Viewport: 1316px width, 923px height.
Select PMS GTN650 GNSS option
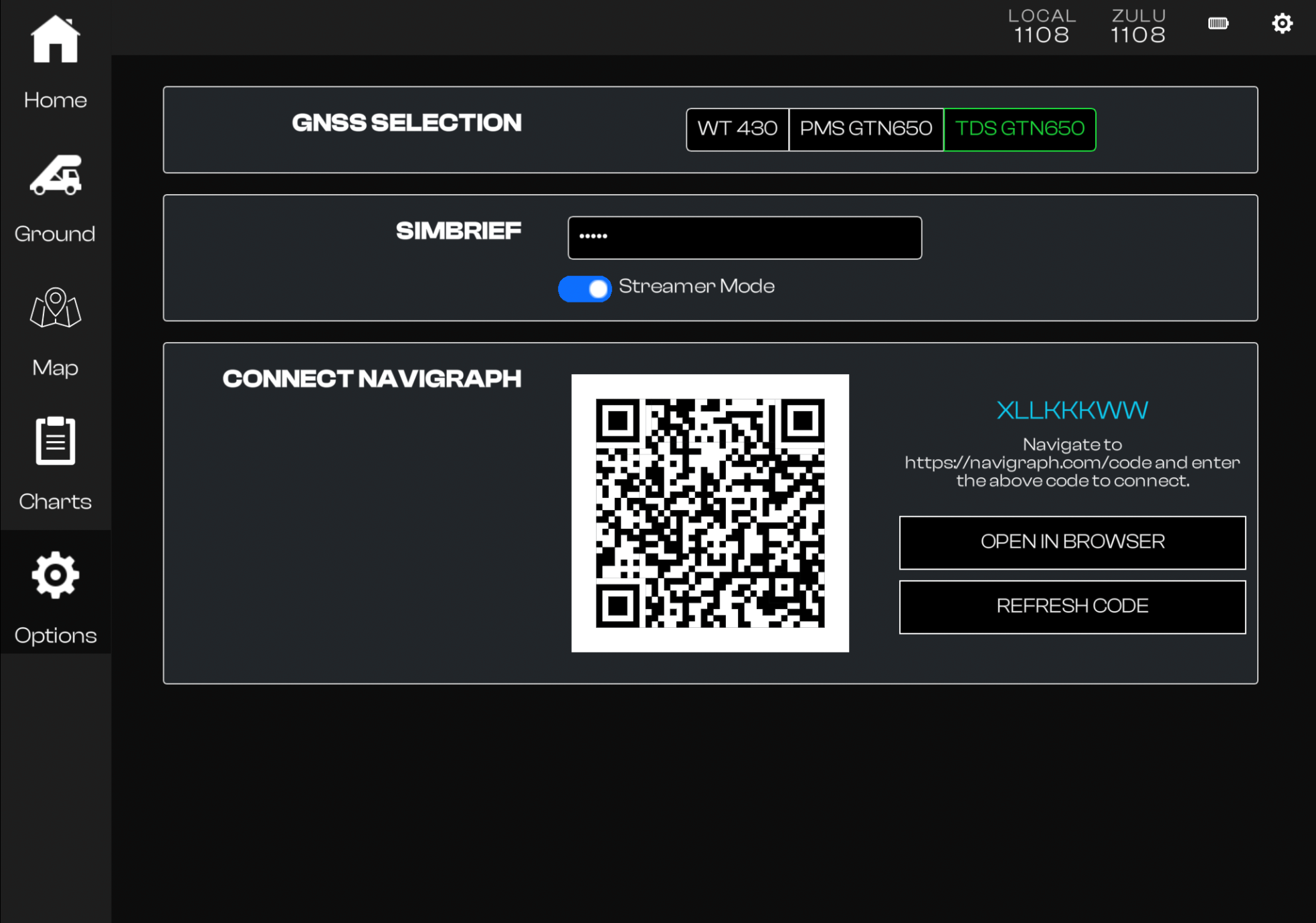[x=866, y=129]
